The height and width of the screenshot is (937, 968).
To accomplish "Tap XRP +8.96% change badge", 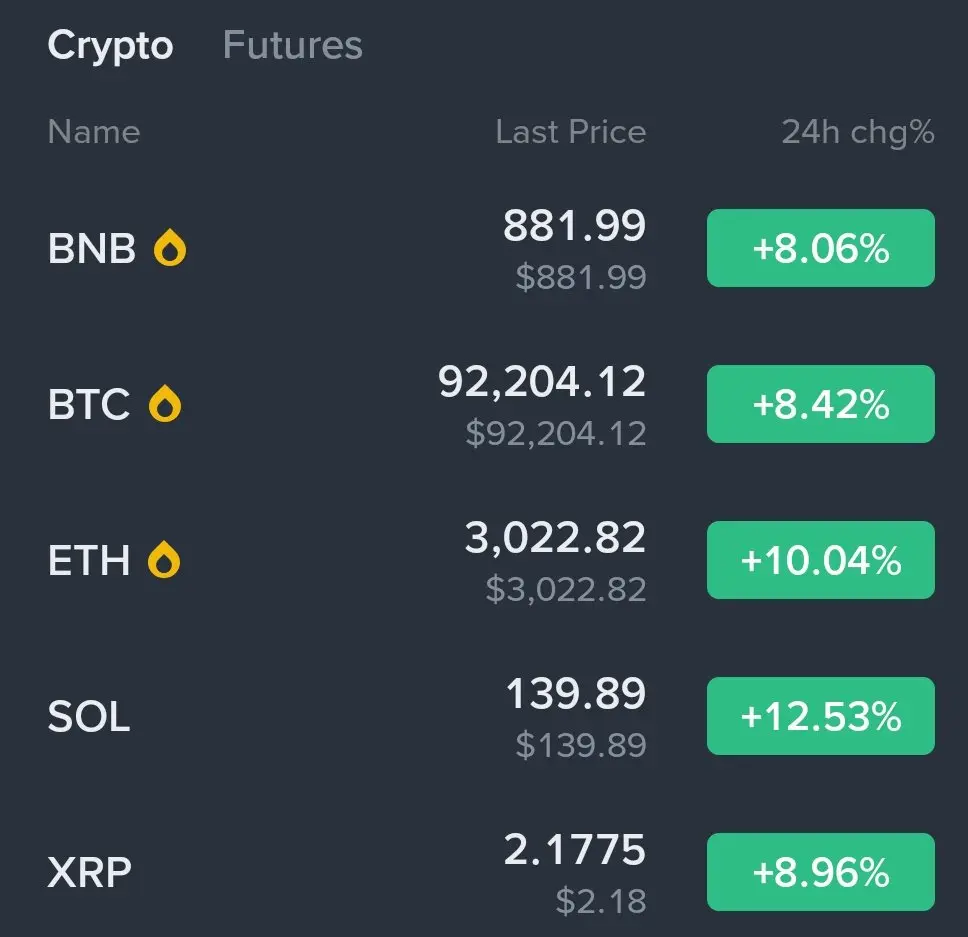I will 820,872.
